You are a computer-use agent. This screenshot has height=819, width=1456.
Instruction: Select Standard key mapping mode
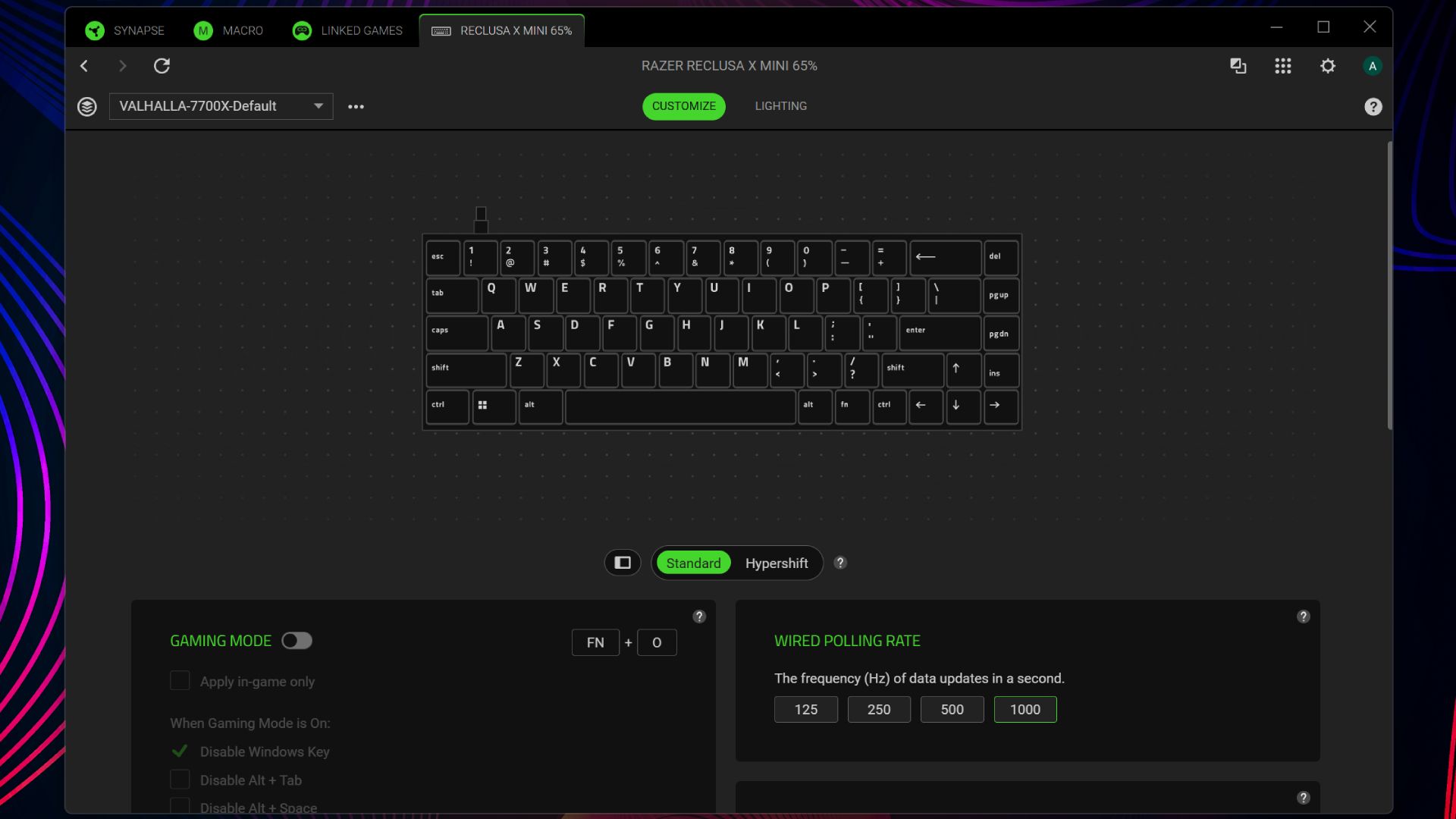click(x=693, y=563)
